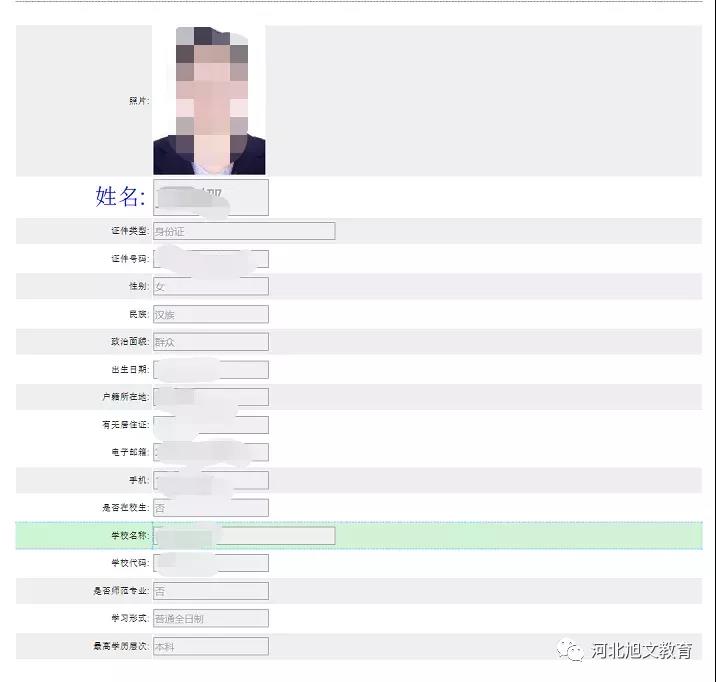This screenshot has width=716, height=682.
Task: Click the 电子邮箱: label
Action: (x=130, y=452)
